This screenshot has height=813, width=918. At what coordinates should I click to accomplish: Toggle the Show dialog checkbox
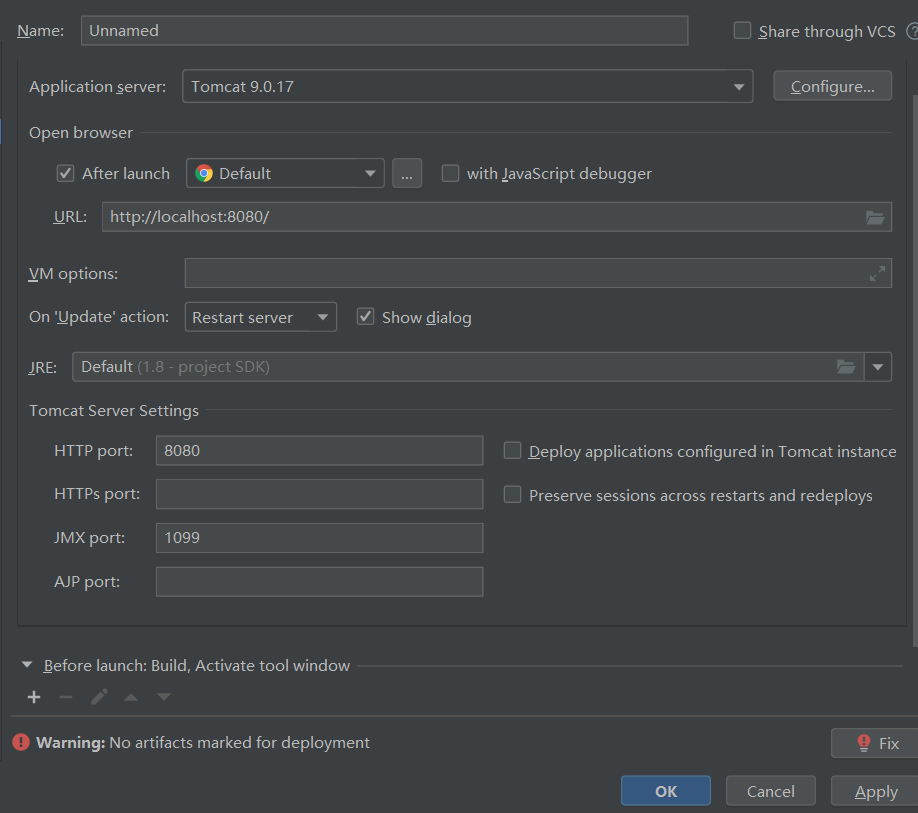coord(366,317)
